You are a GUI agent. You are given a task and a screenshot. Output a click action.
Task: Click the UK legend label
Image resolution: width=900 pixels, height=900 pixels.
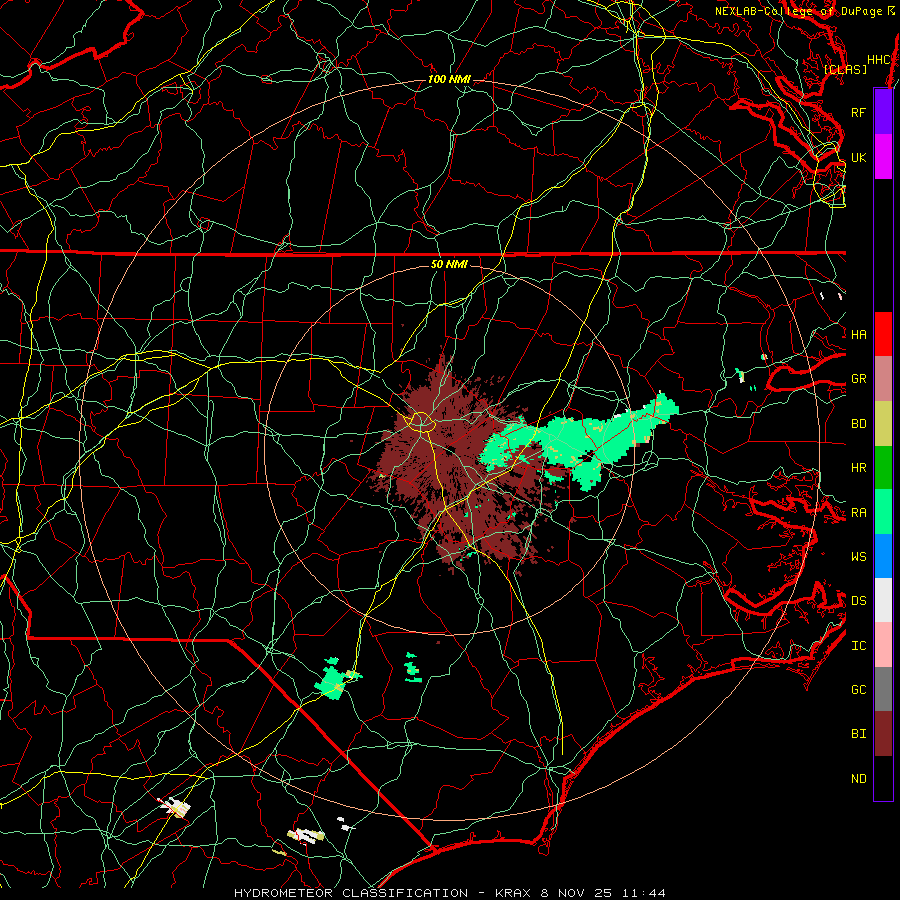pos(858,157)
